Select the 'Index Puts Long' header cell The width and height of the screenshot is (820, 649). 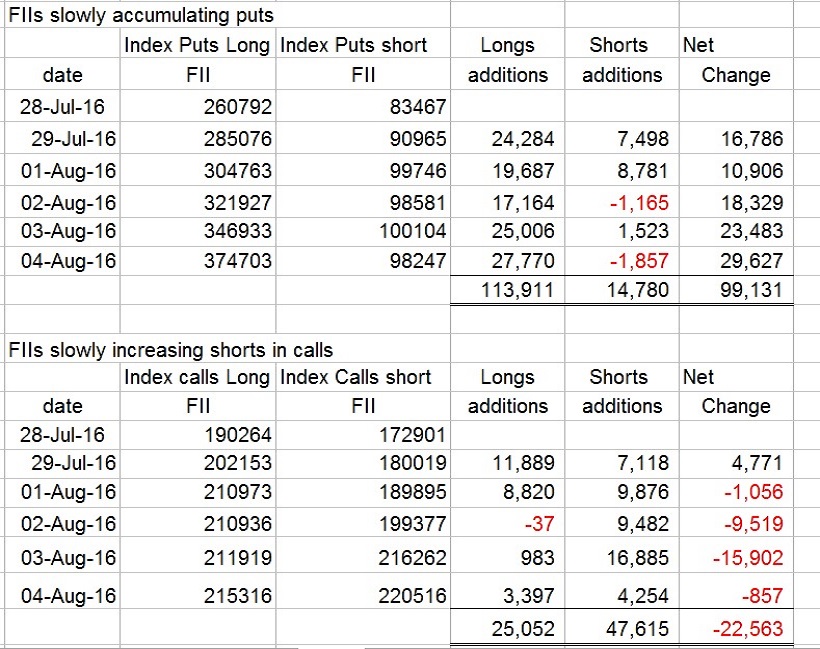199,45
